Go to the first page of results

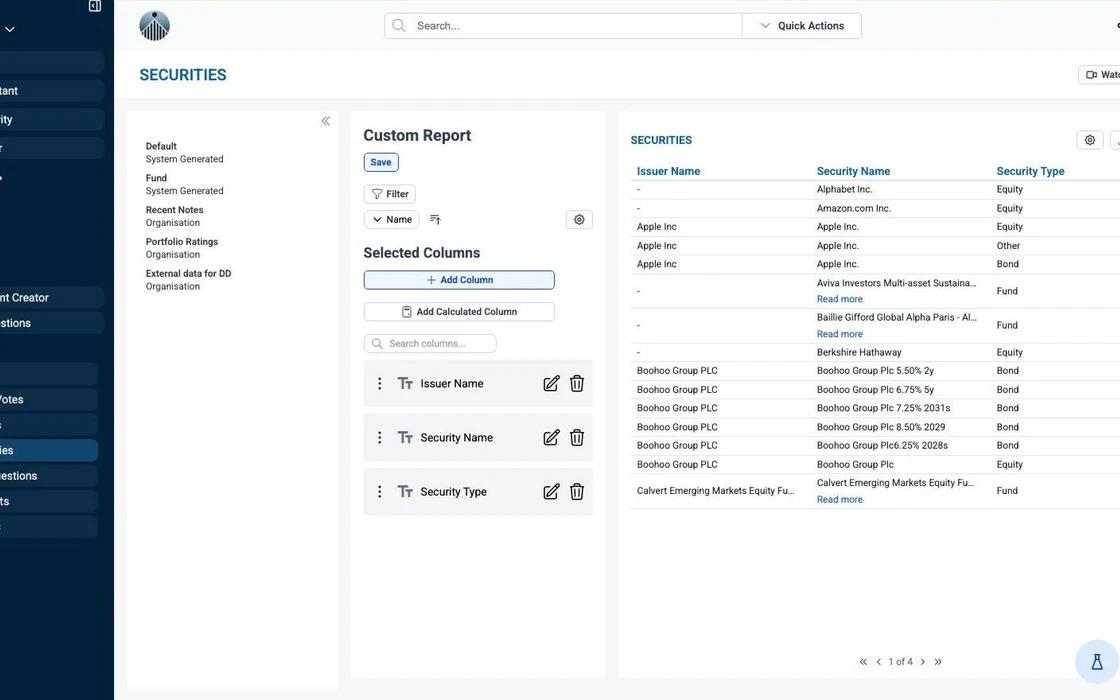pos(863,662)
